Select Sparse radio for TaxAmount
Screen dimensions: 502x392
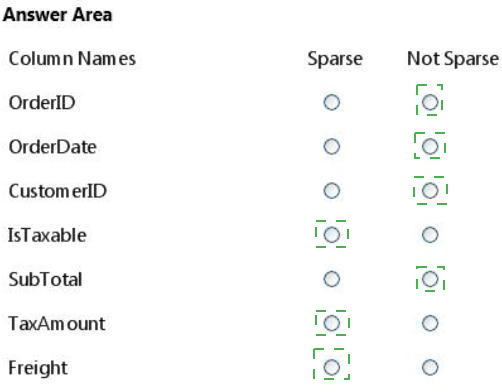(x=332, y=323)
